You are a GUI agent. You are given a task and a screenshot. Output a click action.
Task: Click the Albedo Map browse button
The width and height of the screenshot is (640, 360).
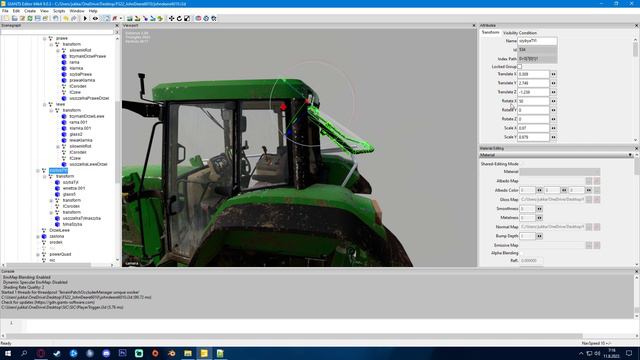[x=589, y=181]
